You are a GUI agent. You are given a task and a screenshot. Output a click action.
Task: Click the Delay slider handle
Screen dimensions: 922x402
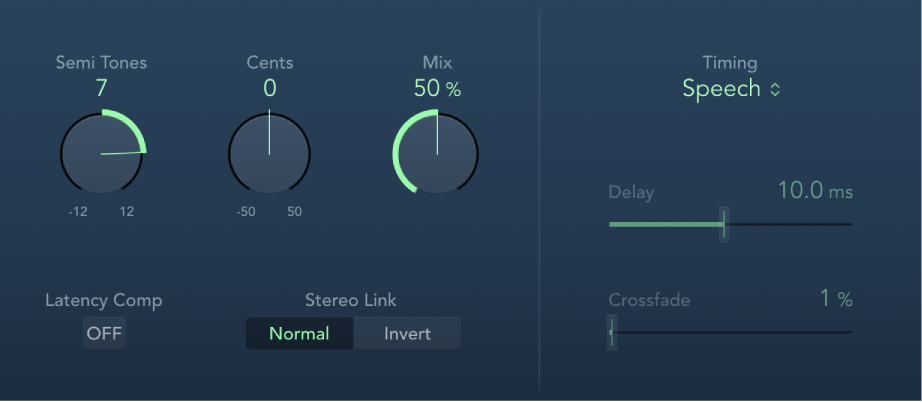click(724, 225)
